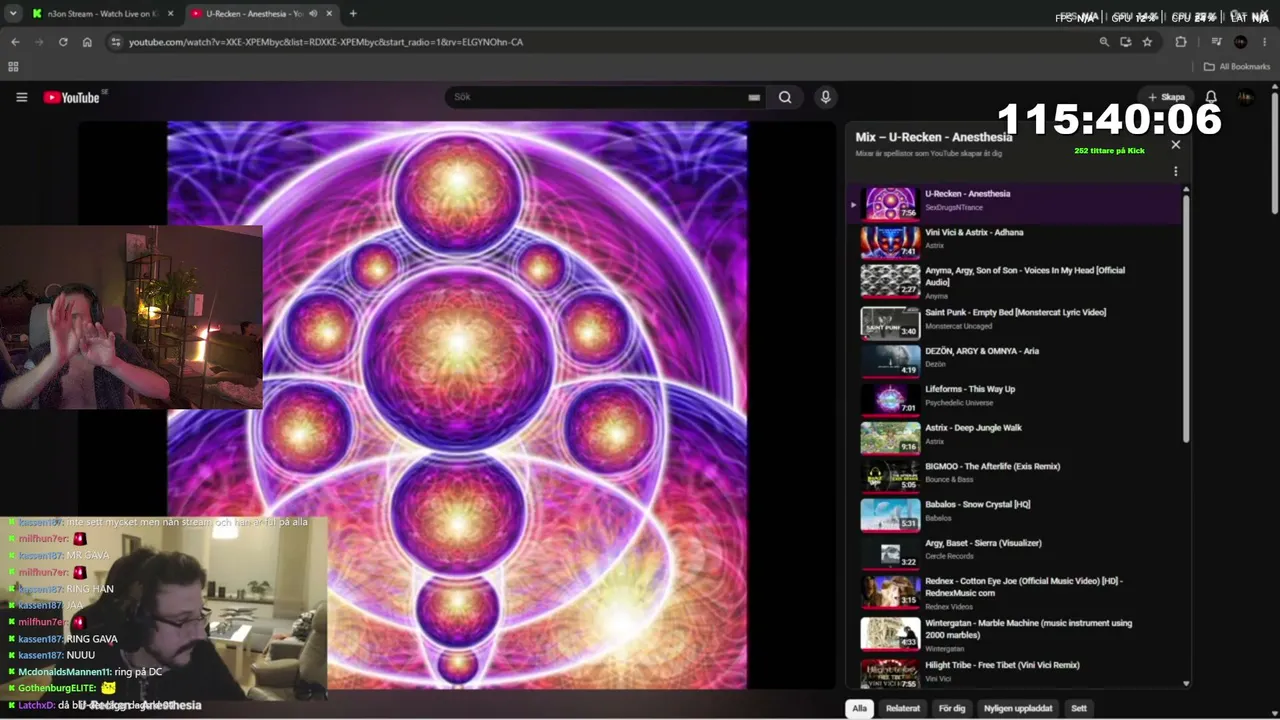This screenshot has height=720, width=1280.
Task: Open the zoom magnifier icon in address bar
Action: coord(1104,42)
